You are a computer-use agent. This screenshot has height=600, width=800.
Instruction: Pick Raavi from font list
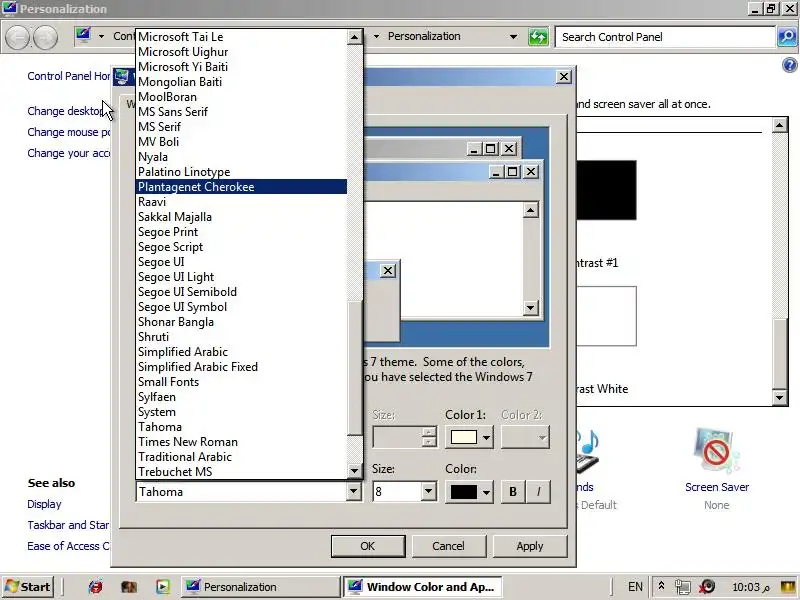click(x=242, y=202)
